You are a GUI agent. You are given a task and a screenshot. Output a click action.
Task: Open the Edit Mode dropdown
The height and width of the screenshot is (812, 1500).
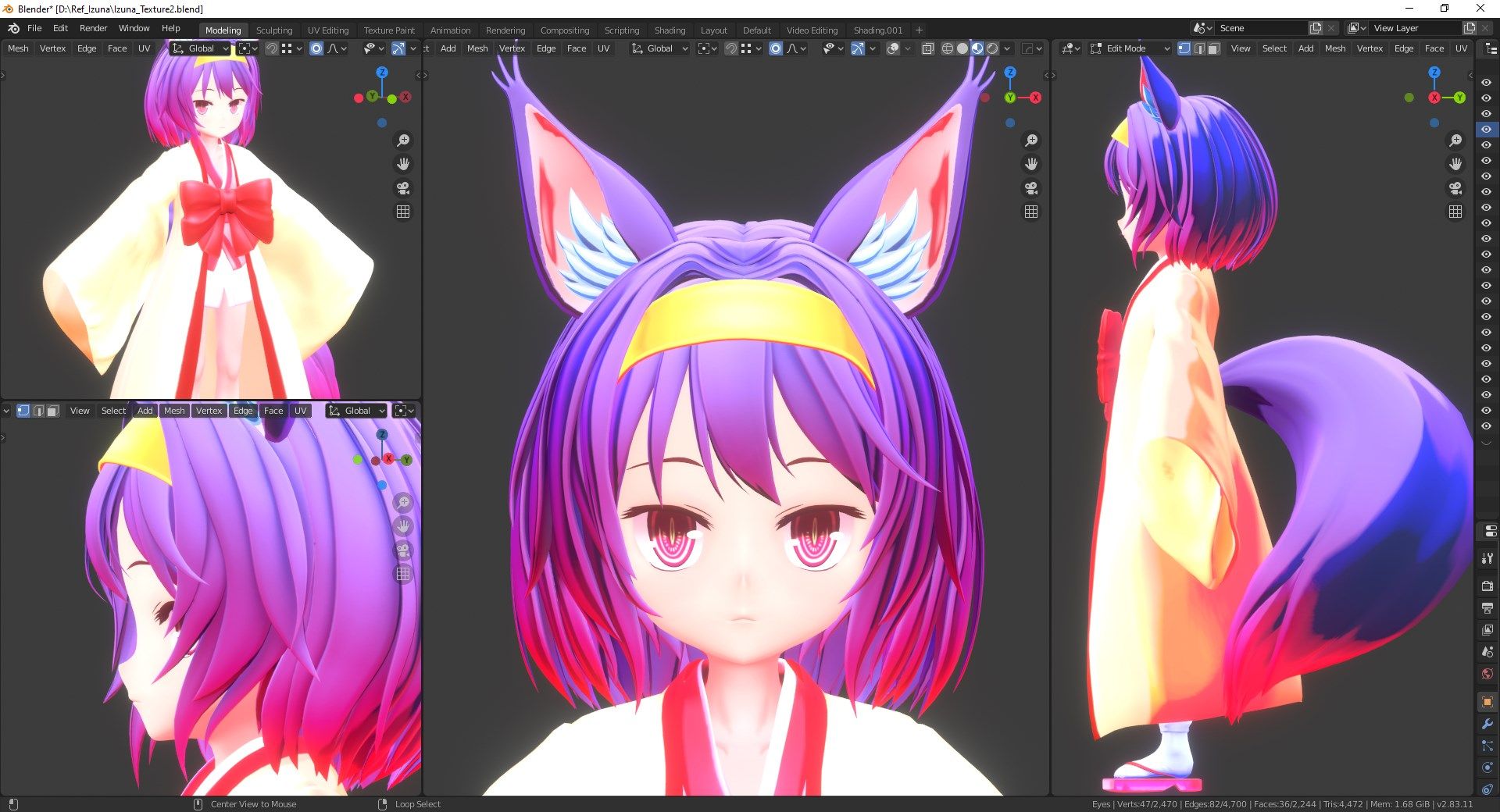click(1129, 48)
